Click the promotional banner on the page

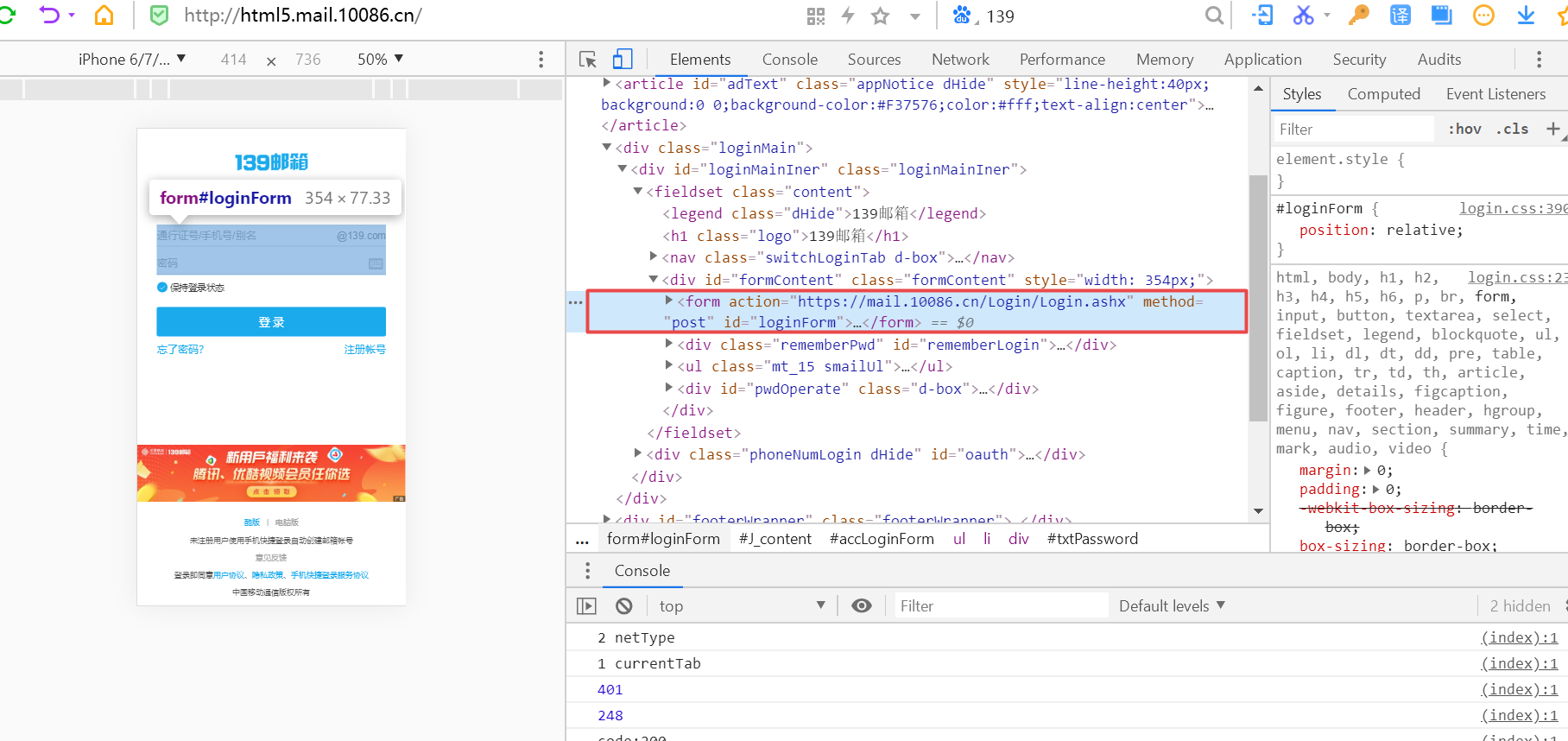pyautogui.click(x=271, y=473)
